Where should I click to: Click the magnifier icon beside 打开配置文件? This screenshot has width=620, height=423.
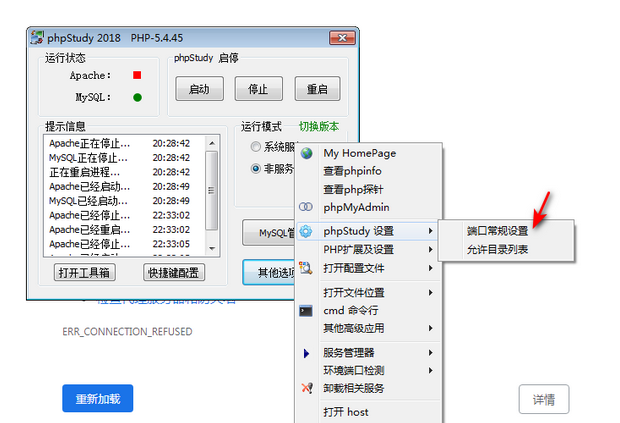point(306,268)
